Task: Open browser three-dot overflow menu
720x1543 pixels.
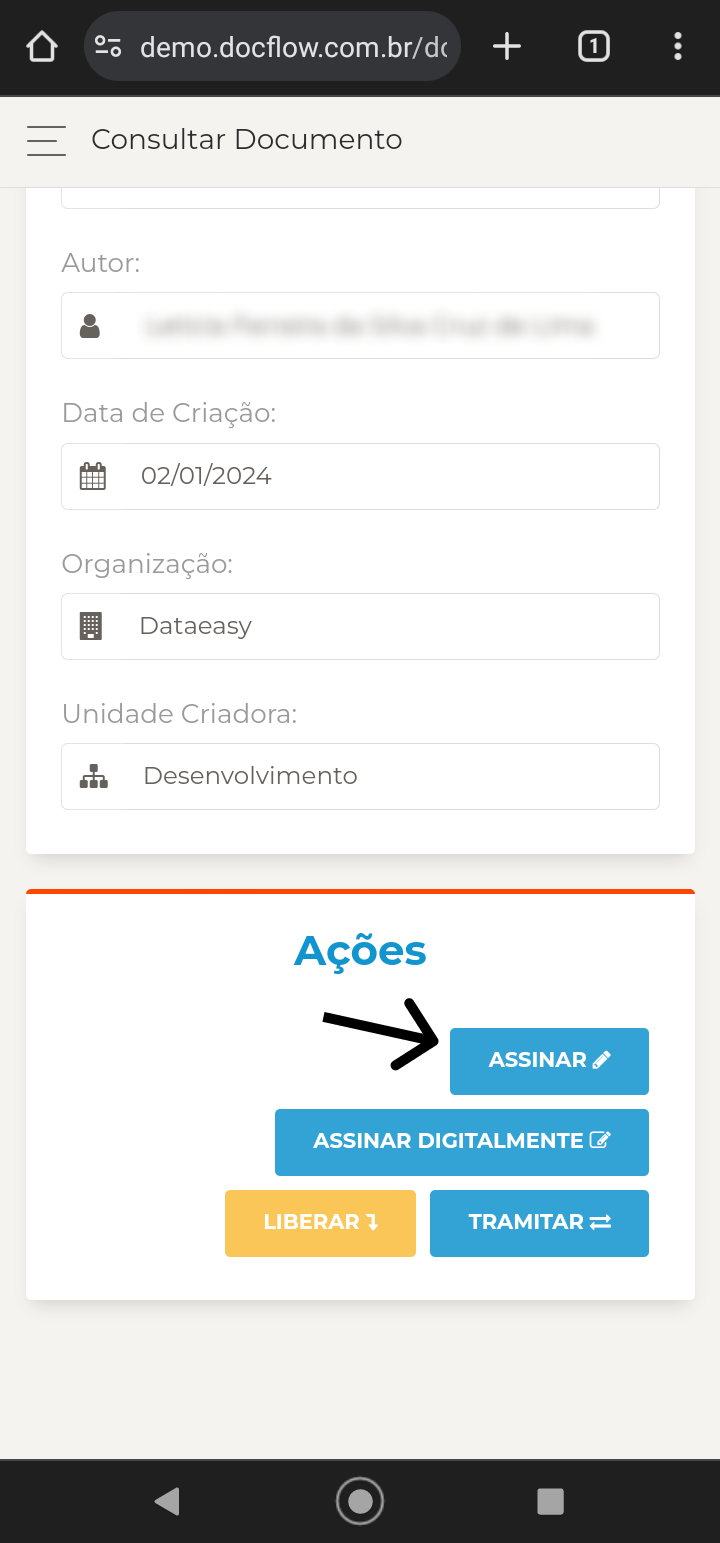Action: click(678, 46)
